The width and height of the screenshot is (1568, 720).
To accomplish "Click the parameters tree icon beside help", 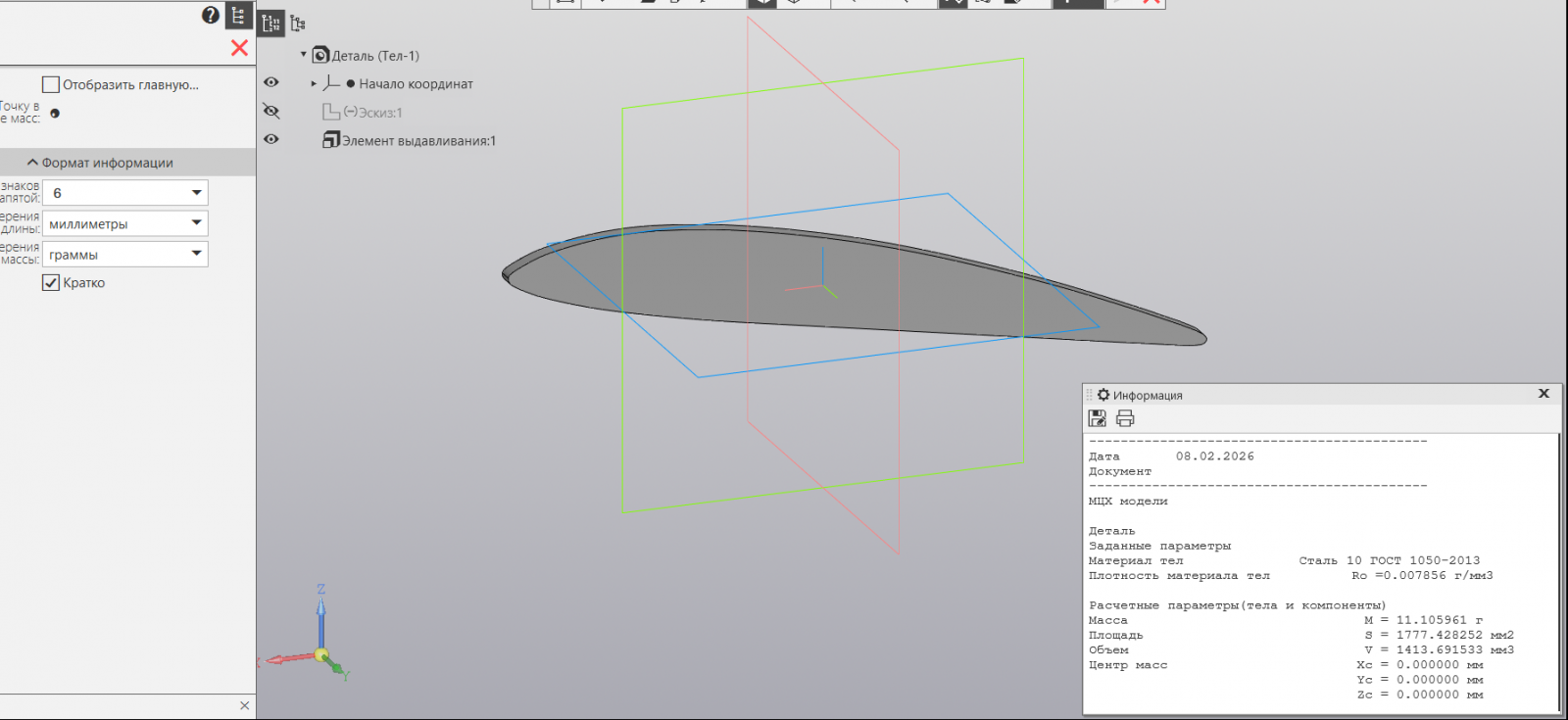I will pos(238,15).
